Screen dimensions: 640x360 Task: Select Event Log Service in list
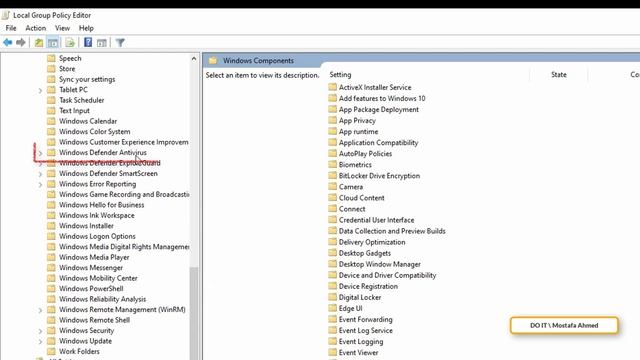[365, 330]
